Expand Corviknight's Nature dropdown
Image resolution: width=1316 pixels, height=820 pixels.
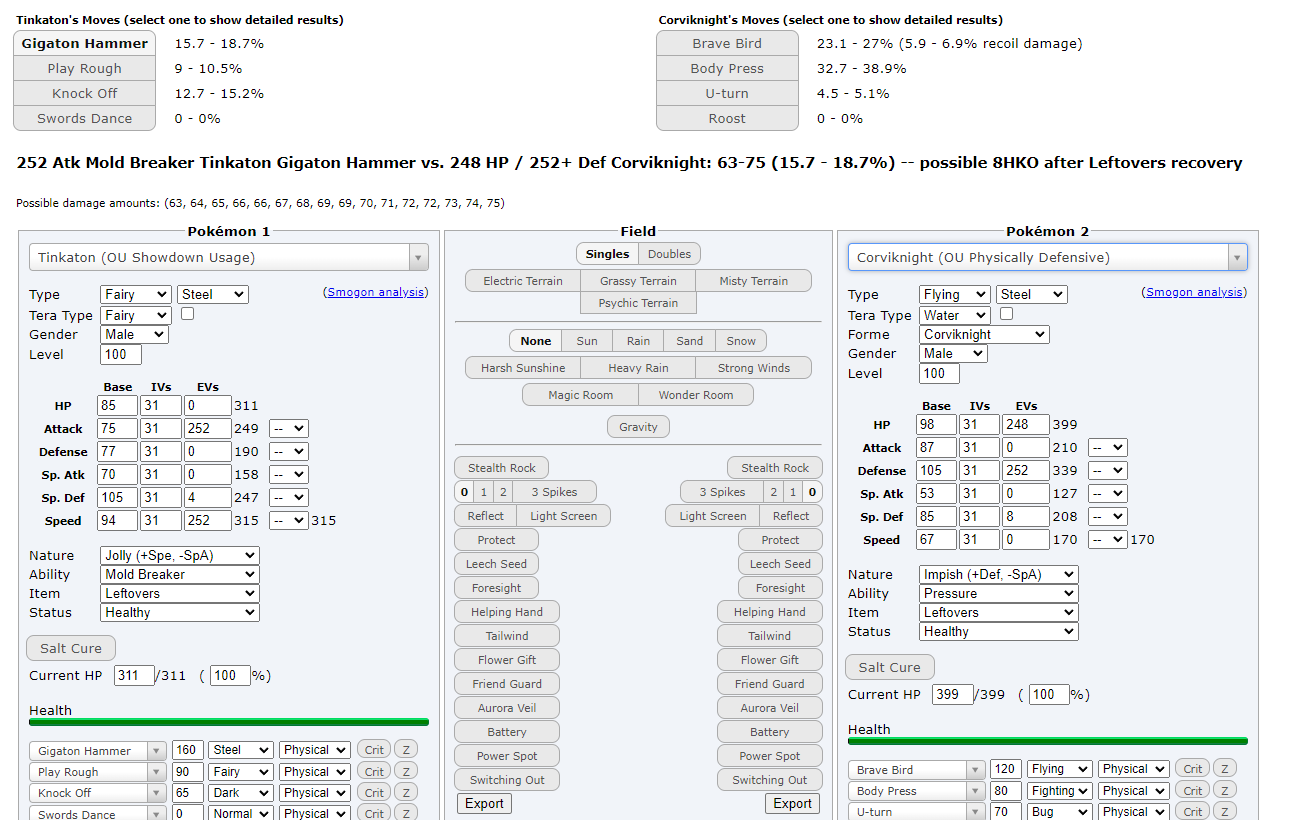(x=998, y=575)
